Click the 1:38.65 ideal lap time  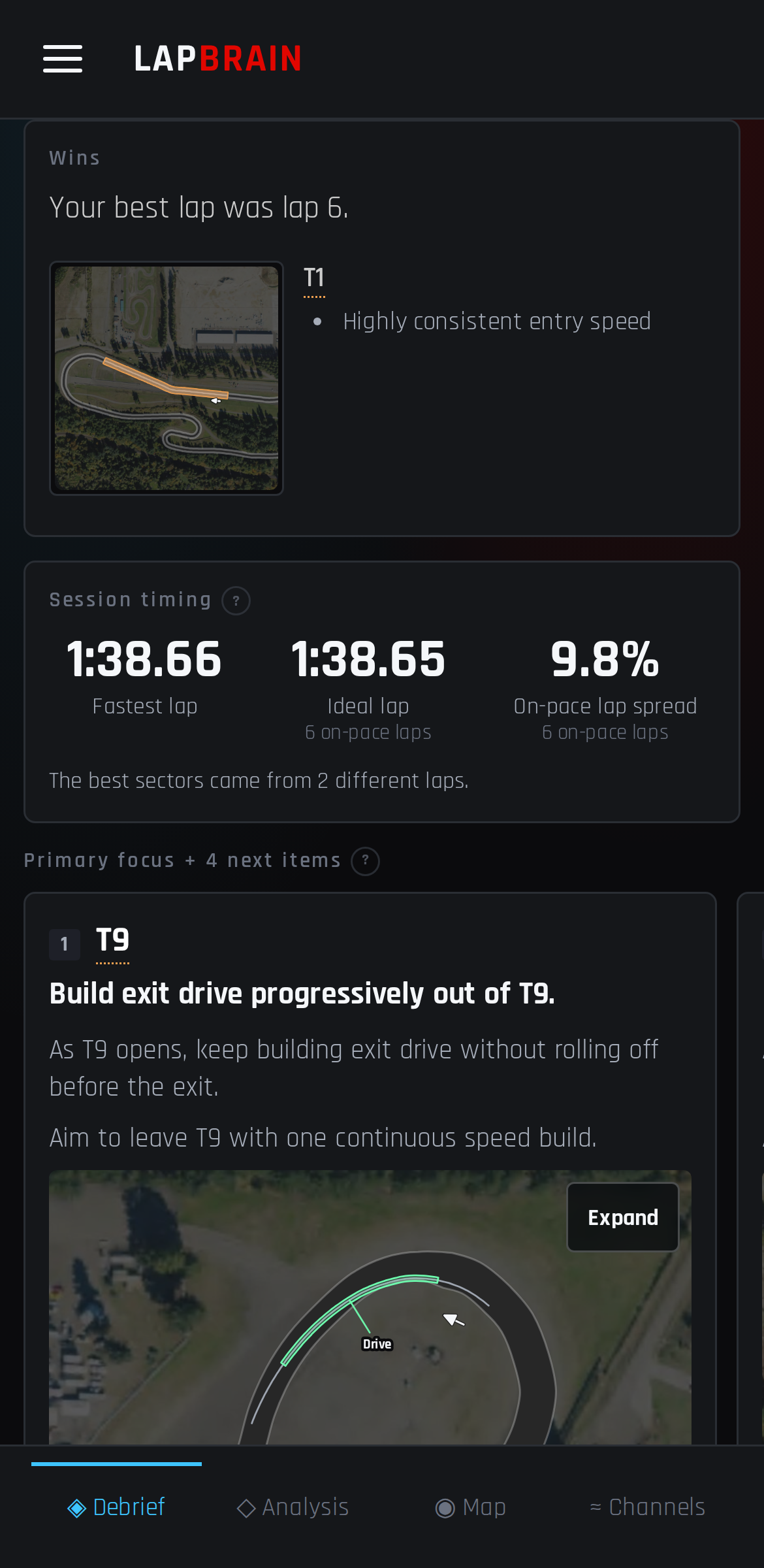tap(368, 659)
